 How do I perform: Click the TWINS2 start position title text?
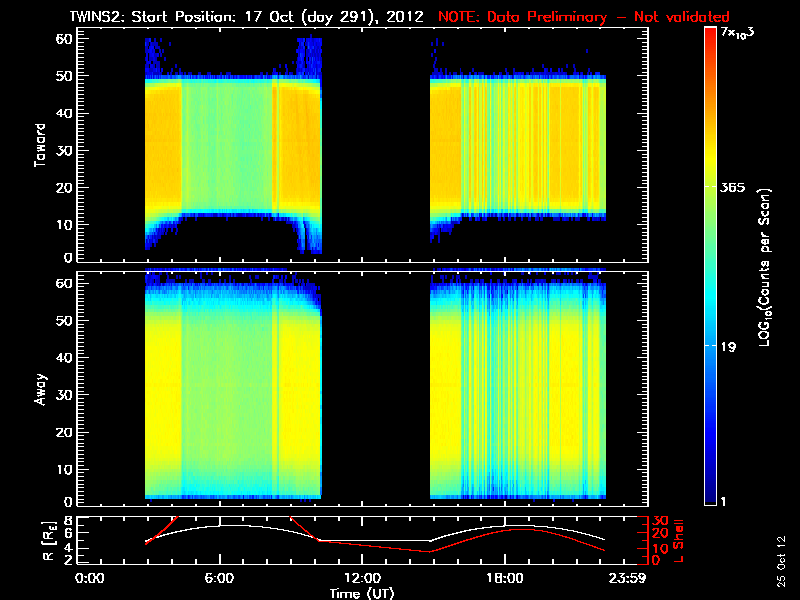pyautogui.click(x=246, y=17)
